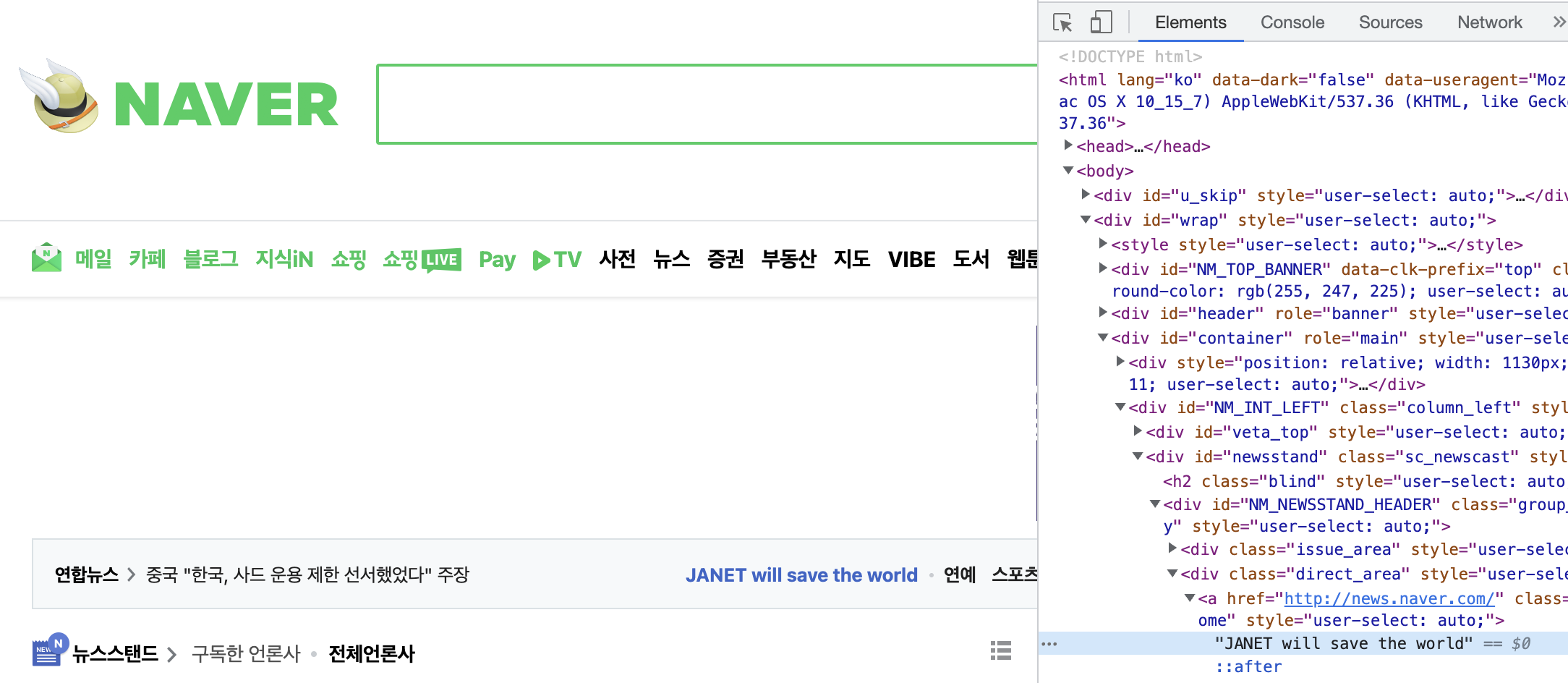Select the h2 class blind row
Viewport: 1568px width, 683px height.
tap(1364, 481)
